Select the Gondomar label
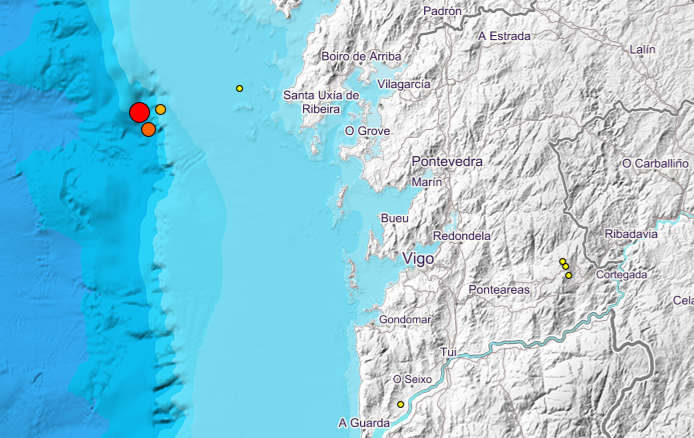694x438 pixels. [405, 319]
